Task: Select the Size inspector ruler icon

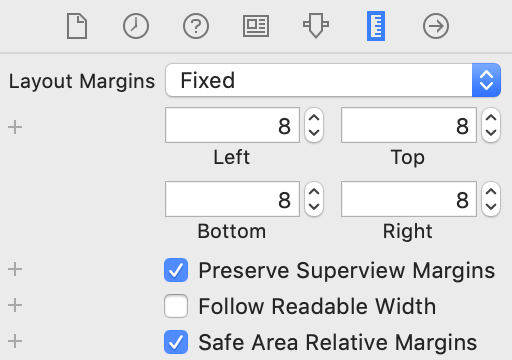Action: 376,26
